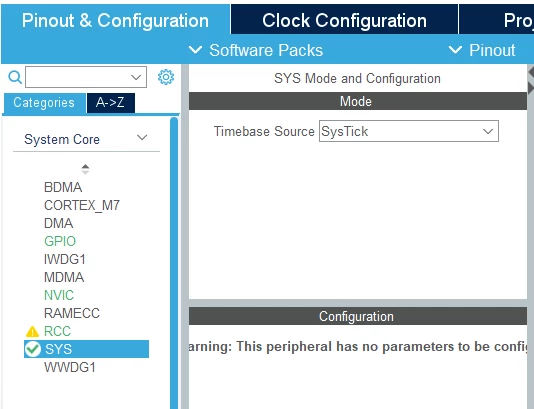Switch to Clock Configuration tab
This screenshot has height=409, width=534.
pos(344,20)
